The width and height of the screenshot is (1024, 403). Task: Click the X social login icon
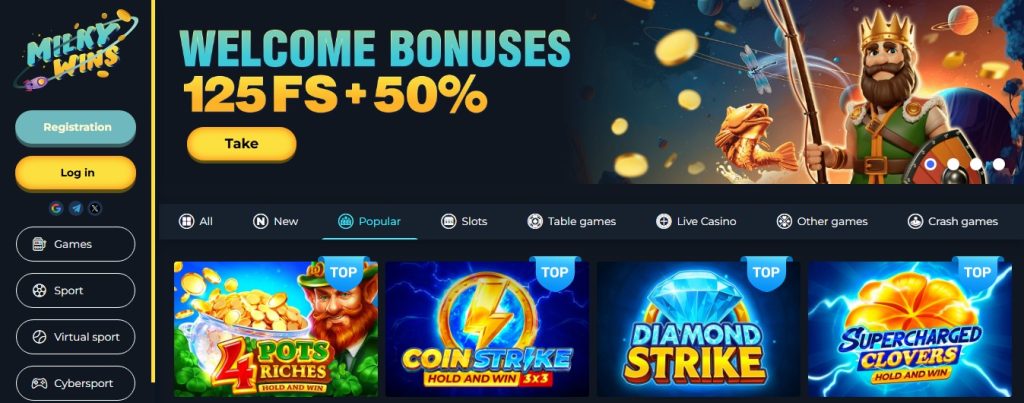coord(95,208)
